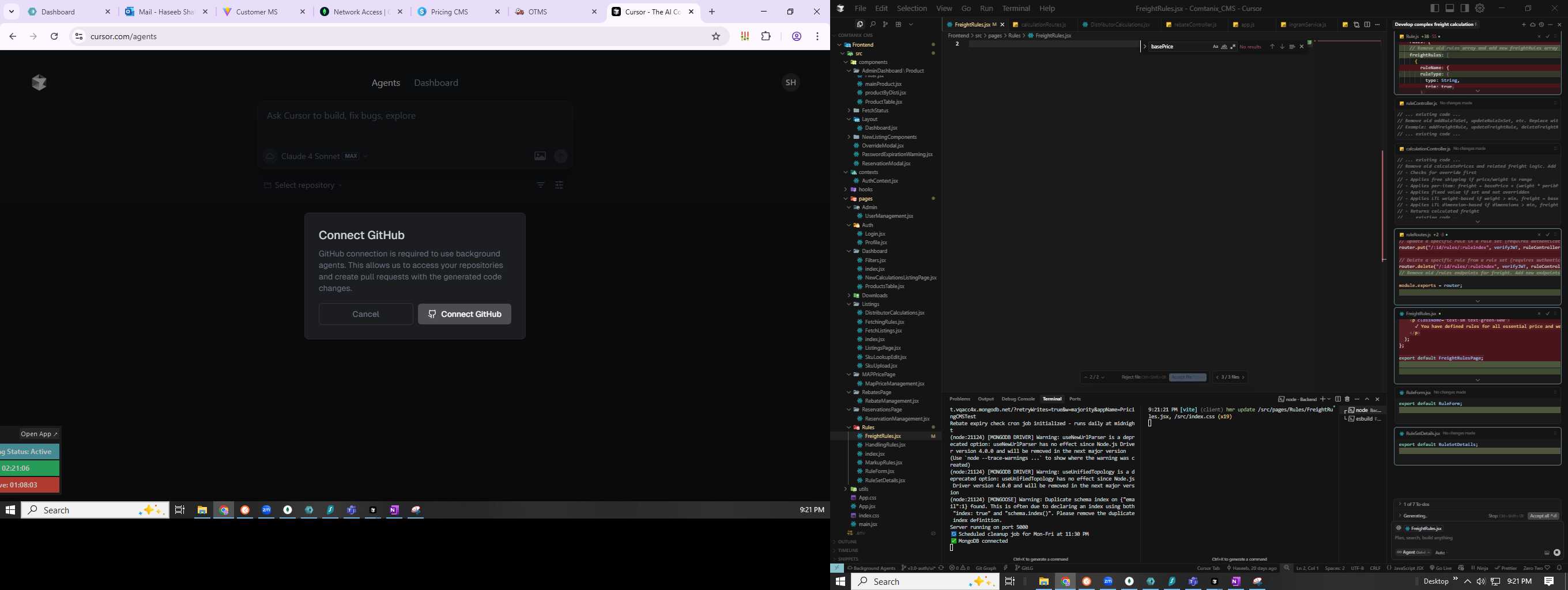Viewport: 1568px width, 590px height.
Task: Reload the cursor.com page
Action: point(54,36)
